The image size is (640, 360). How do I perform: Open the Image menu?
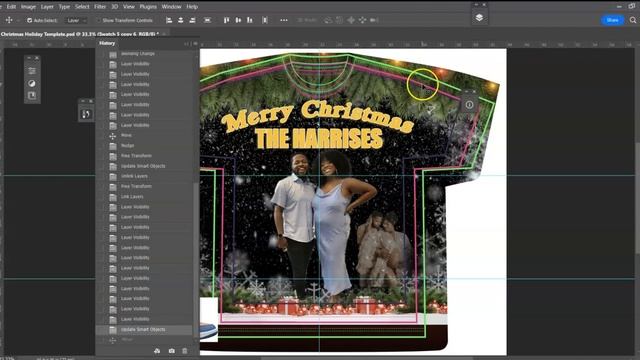coord(28,7)
